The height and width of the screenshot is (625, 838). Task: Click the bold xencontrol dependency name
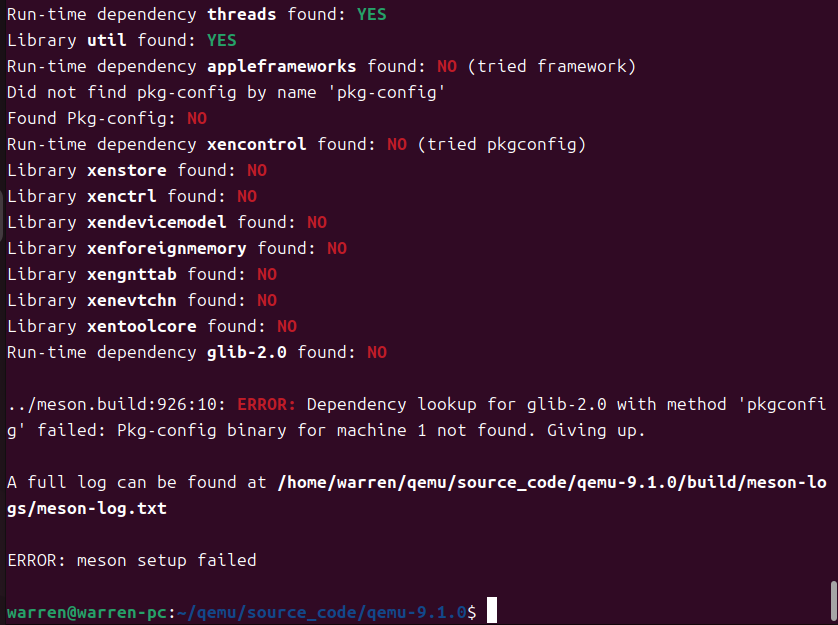coord(257,144)
